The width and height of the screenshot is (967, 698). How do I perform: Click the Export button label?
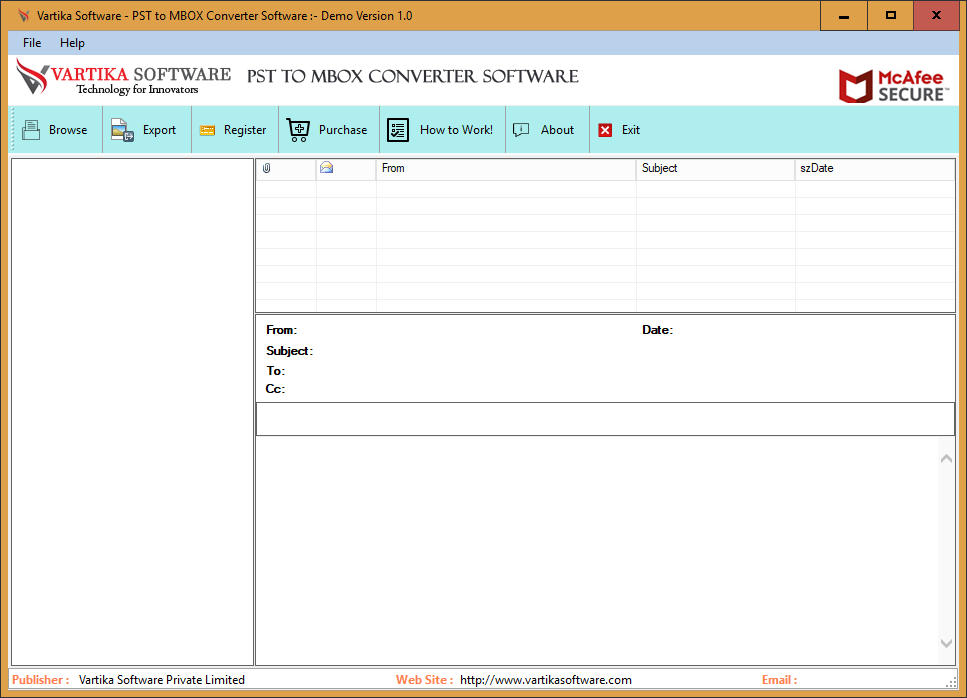[159, 130]
